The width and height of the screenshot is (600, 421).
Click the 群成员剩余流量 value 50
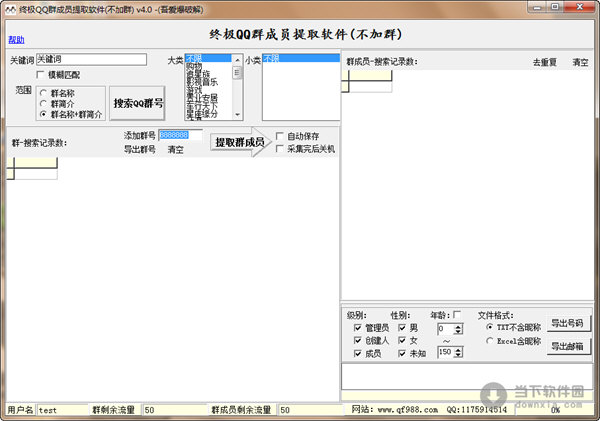(311, 410)
